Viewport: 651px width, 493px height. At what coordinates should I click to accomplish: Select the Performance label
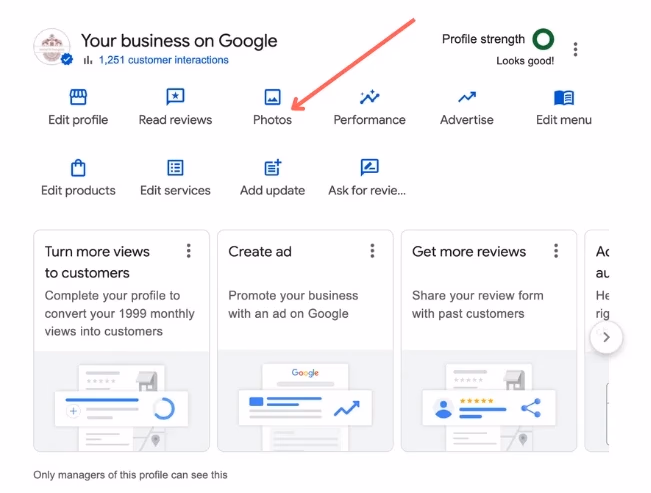tap(370, 120)
